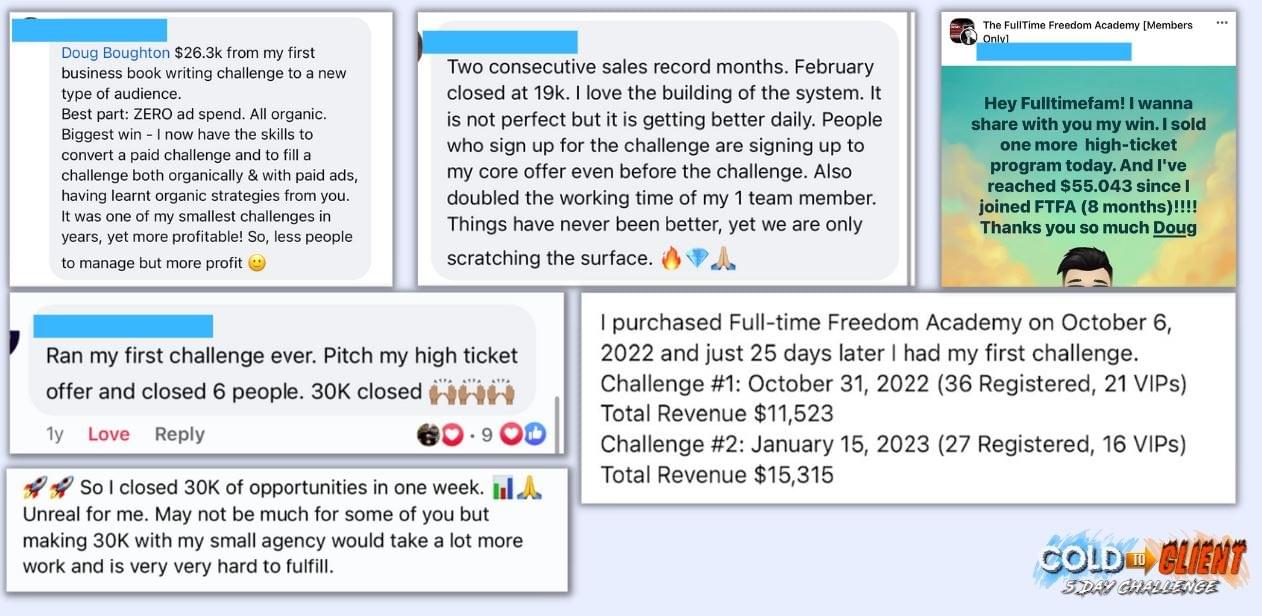Click the Total Revenue $15,315 text

click(x=717, y=476)
